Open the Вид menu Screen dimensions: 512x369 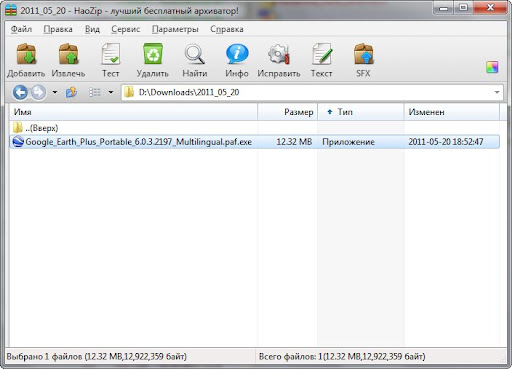click(x=92, y=29)
